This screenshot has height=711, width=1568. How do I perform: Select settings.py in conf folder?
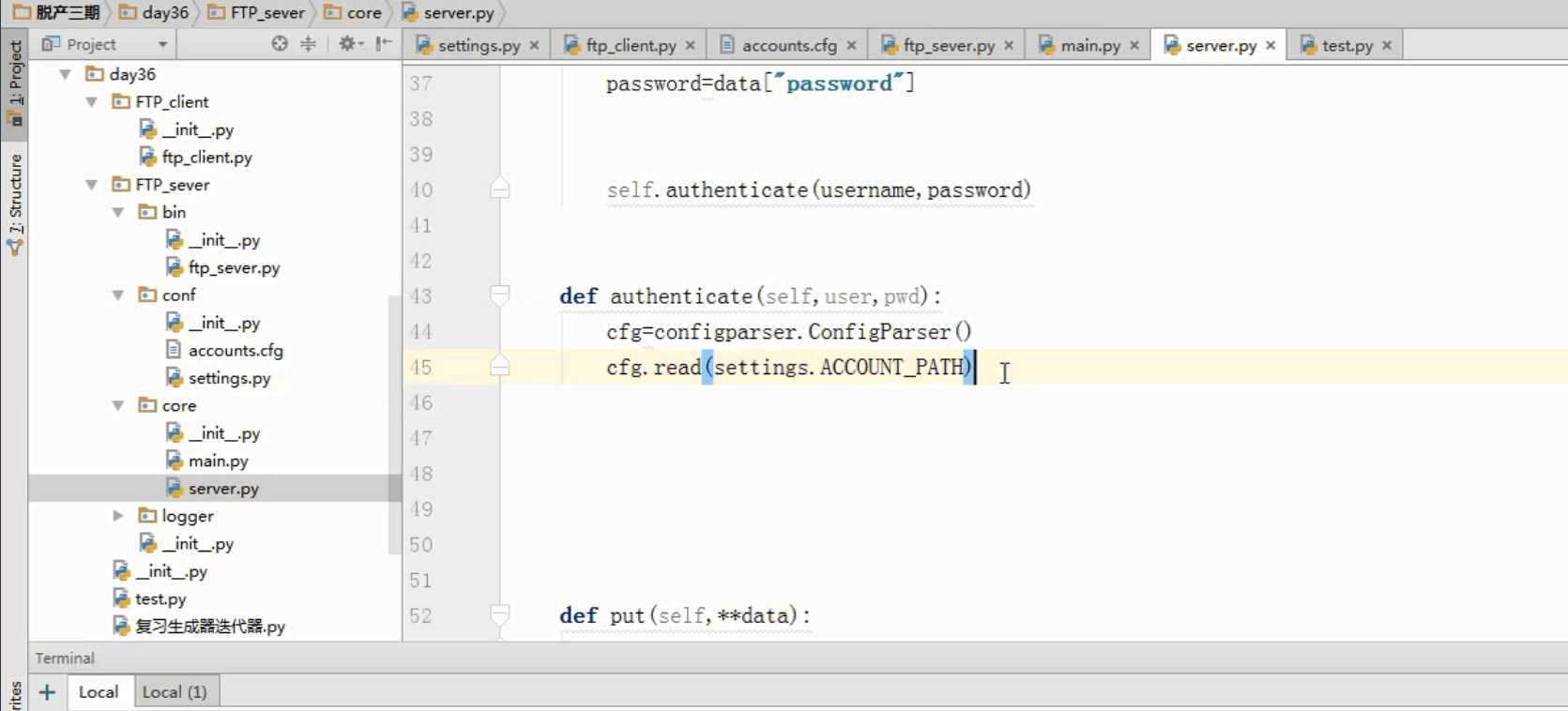[x=229, y=378]
